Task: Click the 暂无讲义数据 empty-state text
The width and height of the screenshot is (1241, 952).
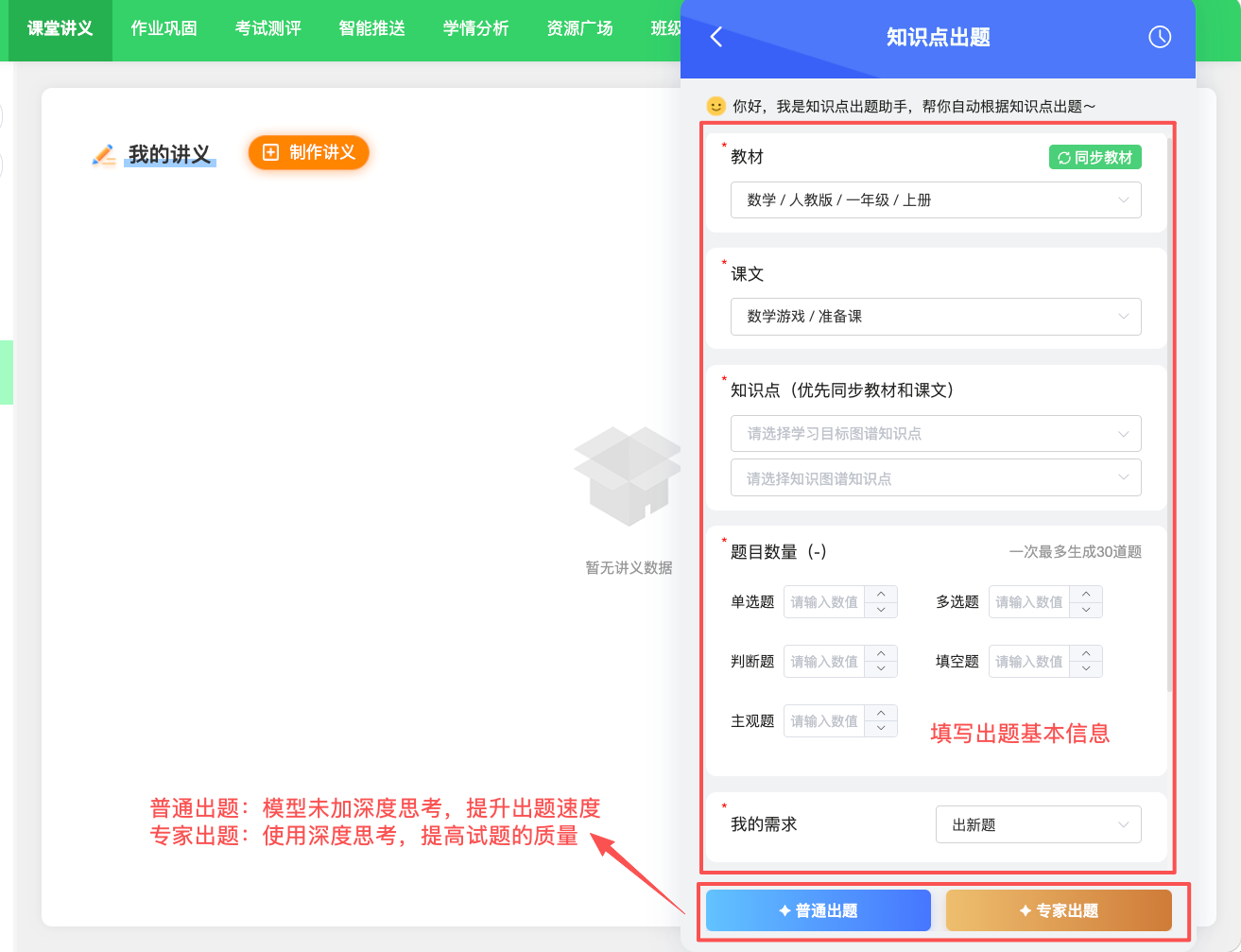Action: 629,568
